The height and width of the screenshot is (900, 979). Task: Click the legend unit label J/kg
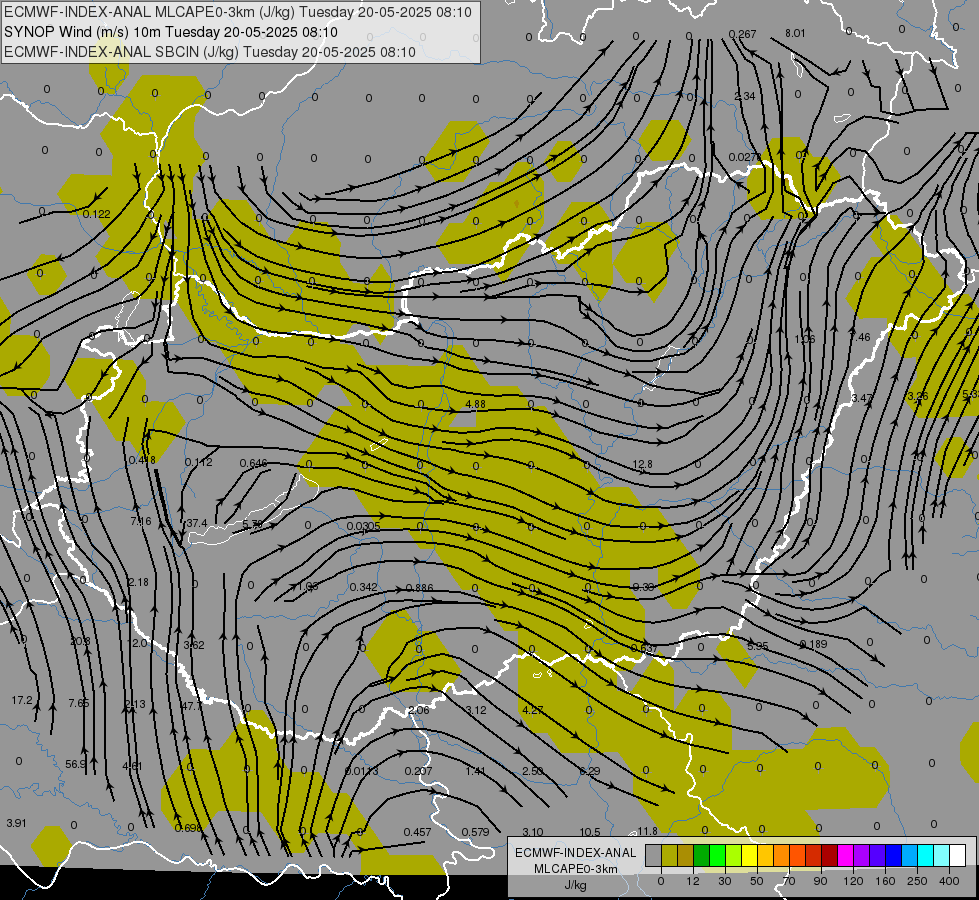pos(575,885)
